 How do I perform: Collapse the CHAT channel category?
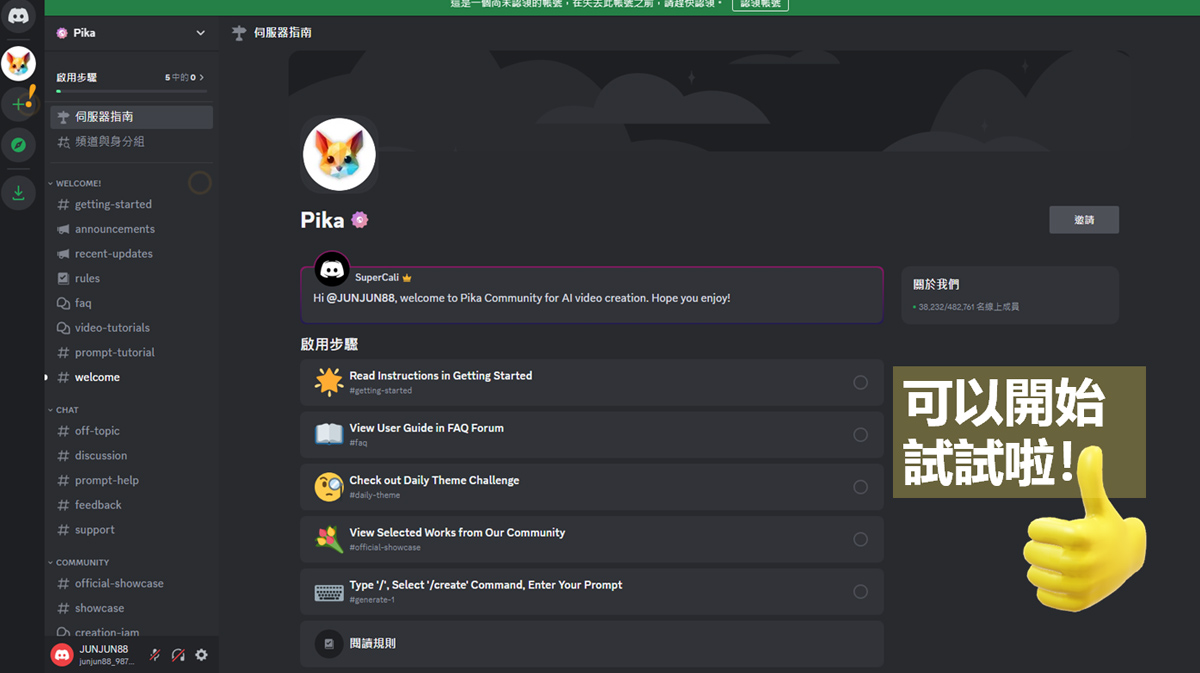[64, 410]
